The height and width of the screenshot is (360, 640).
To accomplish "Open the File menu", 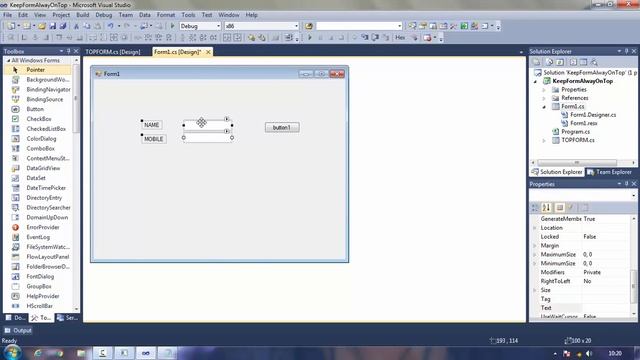I will coord(7,15).
